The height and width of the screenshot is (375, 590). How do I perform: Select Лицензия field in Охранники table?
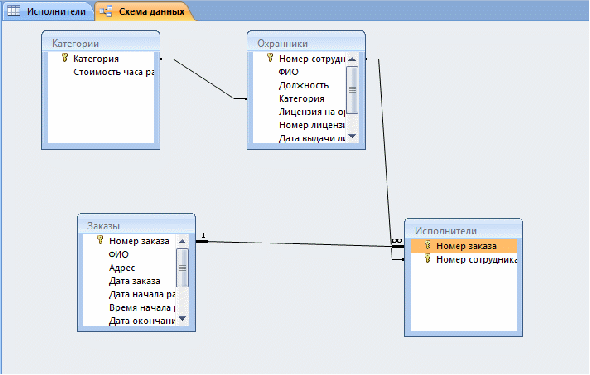pyautogui.click(x=312, y=112)
